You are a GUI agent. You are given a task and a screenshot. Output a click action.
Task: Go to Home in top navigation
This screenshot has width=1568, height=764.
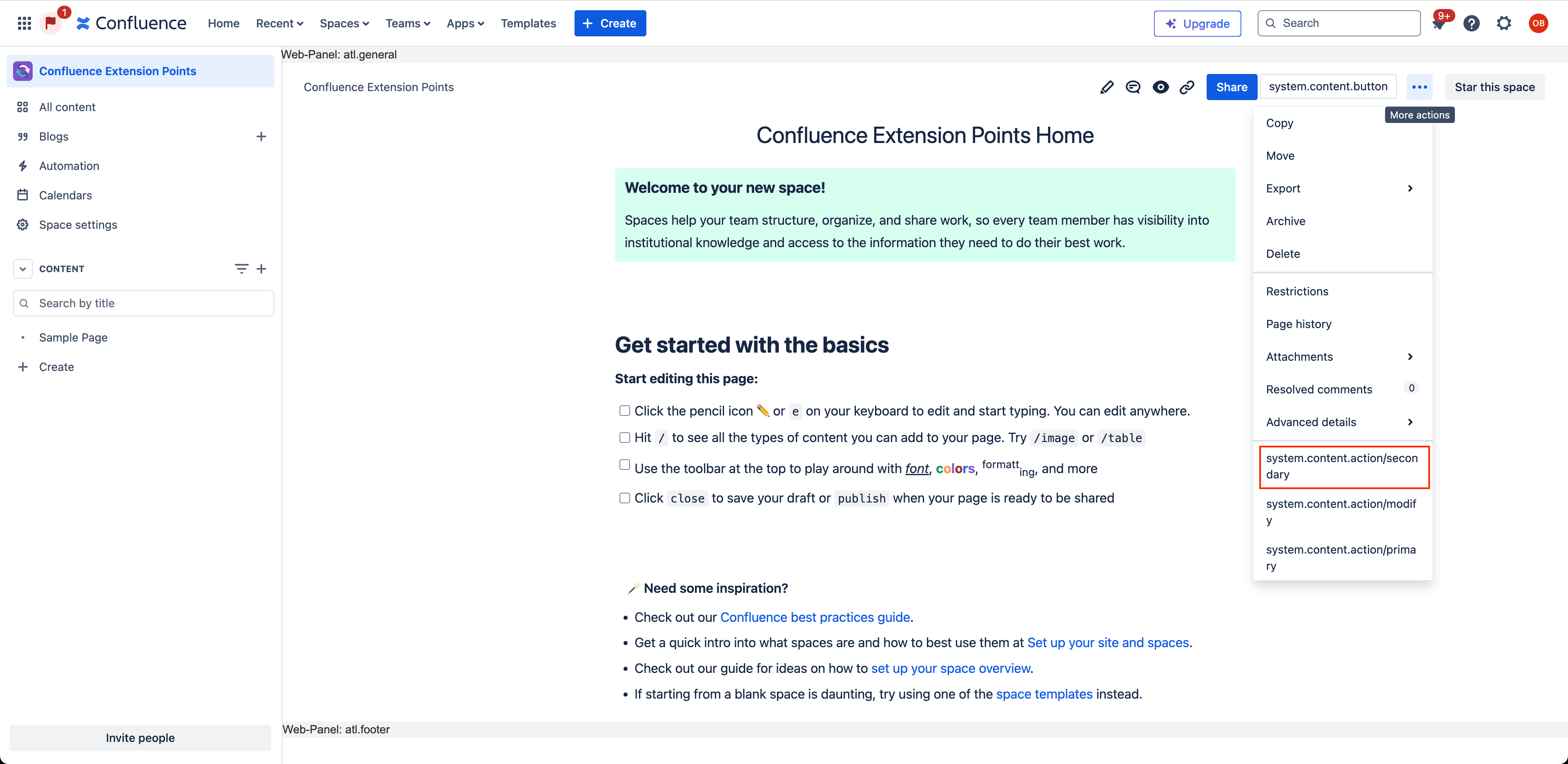click(x=223, y=23)
